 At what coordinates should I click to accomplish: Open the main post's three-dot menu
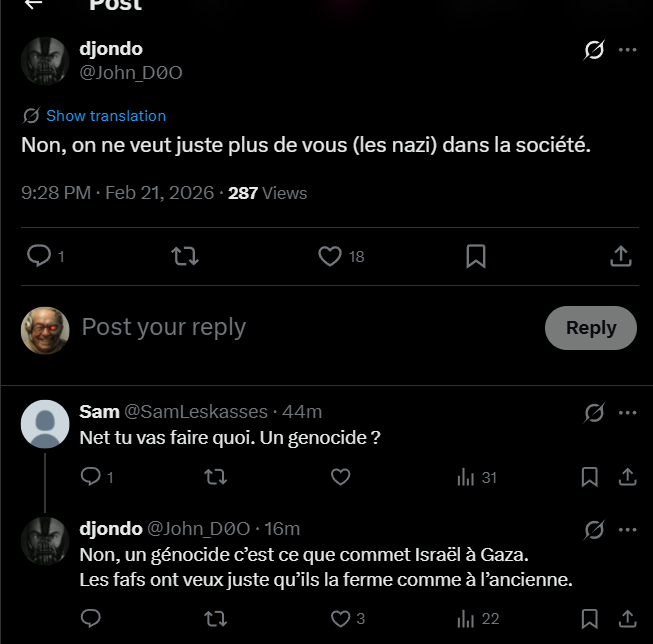click(x=627, y=50)
